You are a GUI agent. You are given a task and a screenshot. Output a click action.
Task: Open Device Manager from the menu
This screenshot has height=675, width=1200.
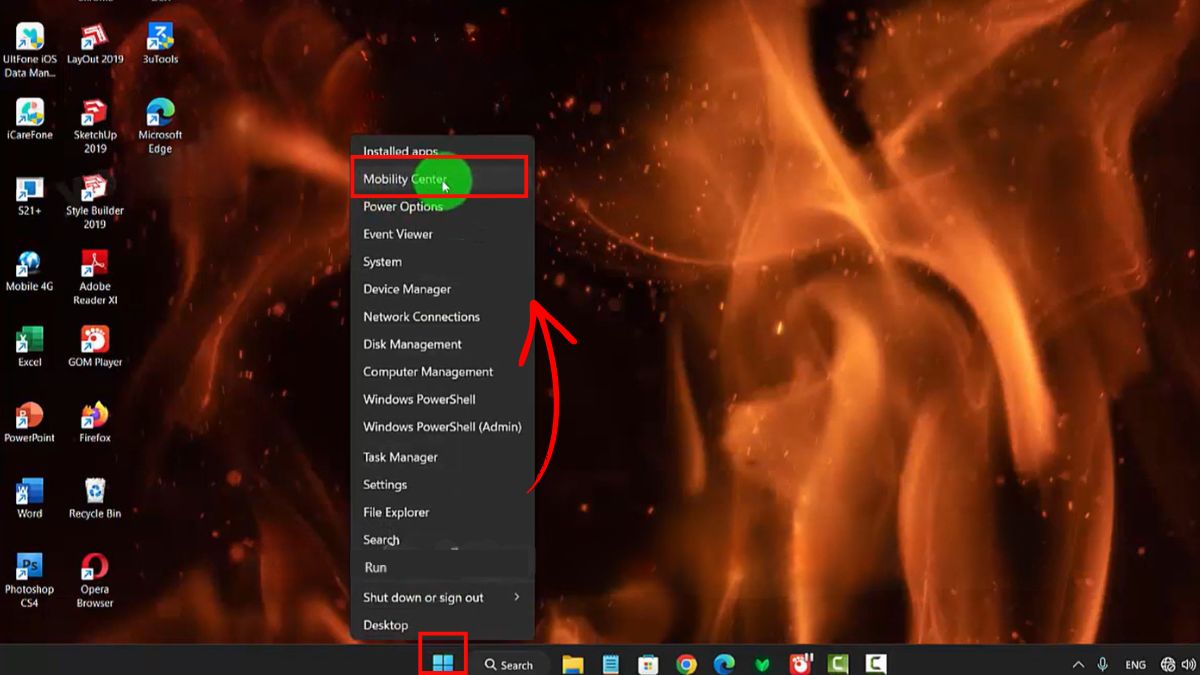[442, 289]
